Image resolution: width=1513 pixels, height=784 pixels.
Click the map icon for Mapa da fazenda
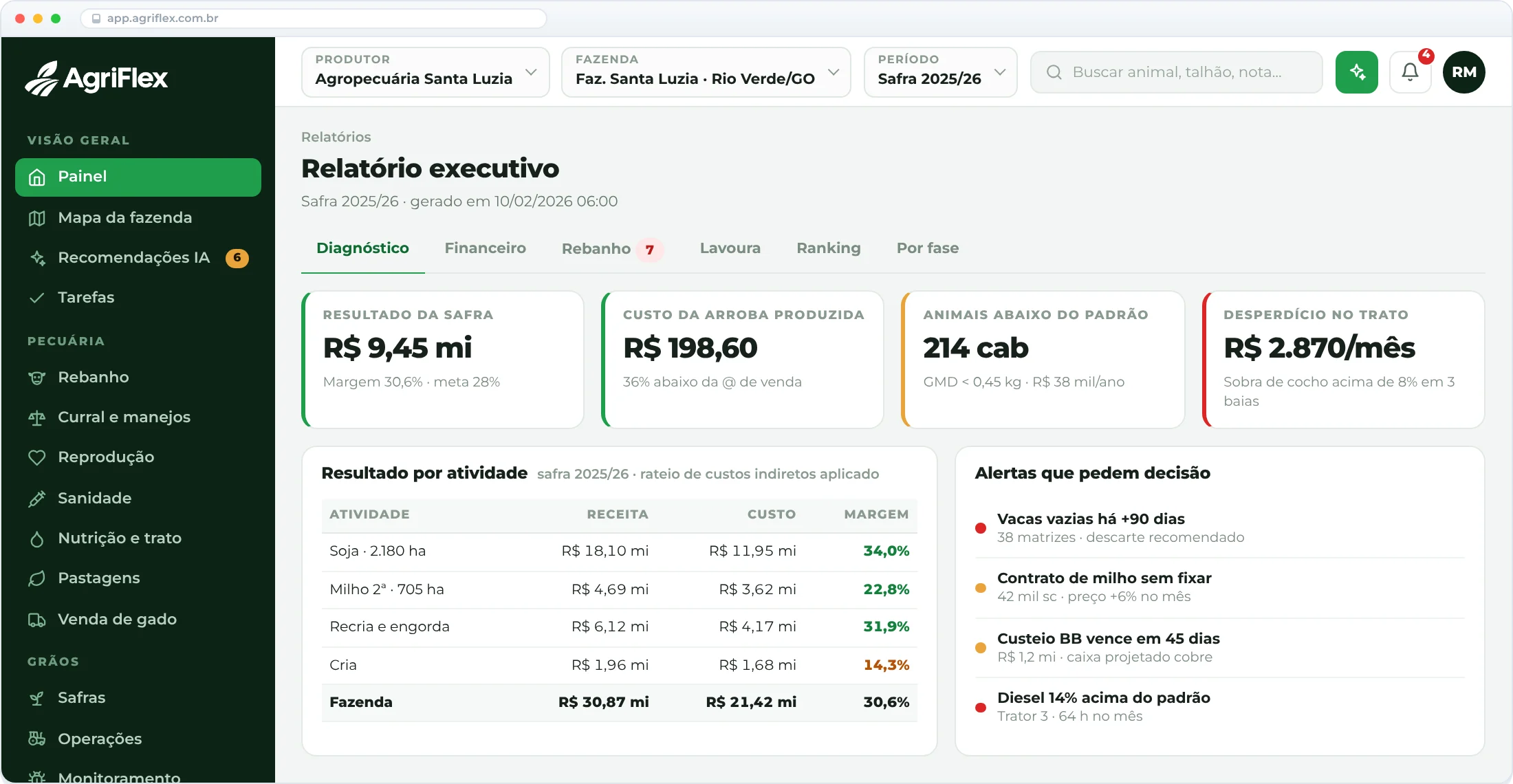point(37,218)
